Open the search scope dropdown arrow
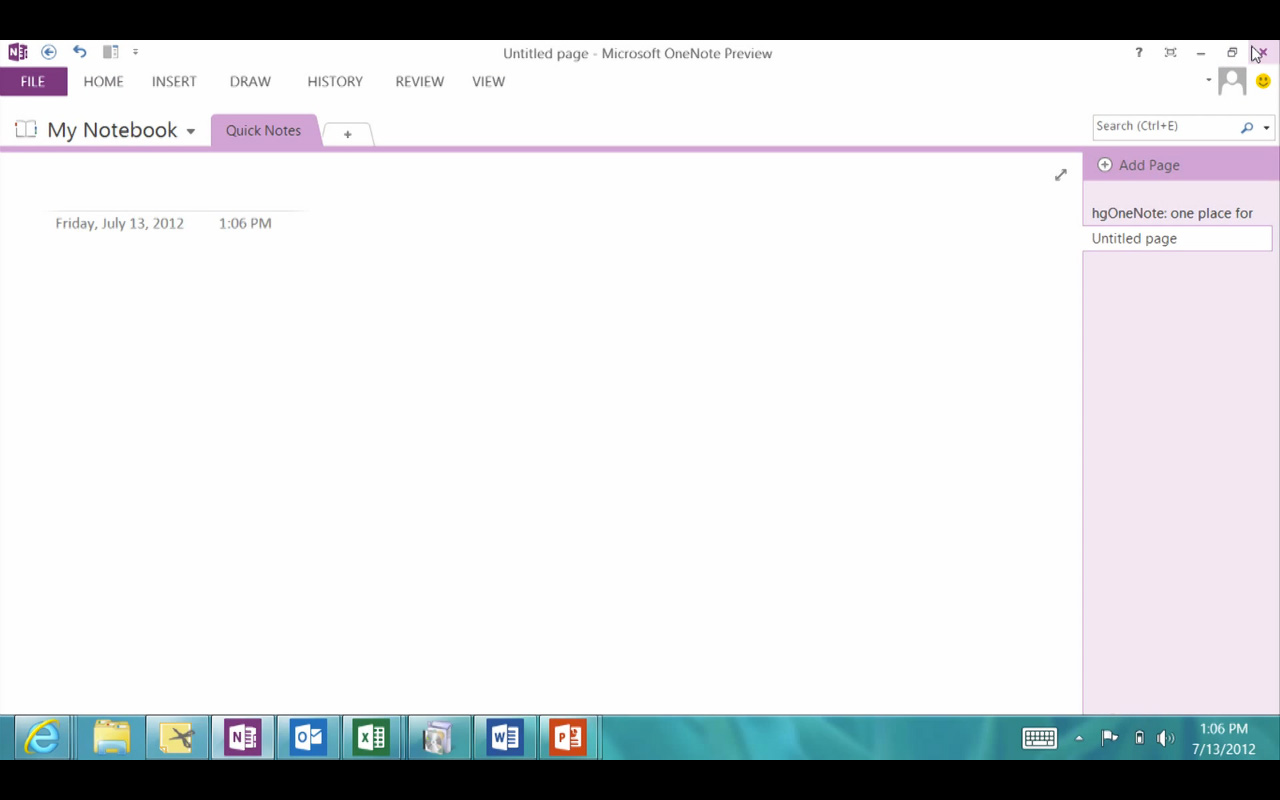1280x800 pixels. coord(1266,127)
